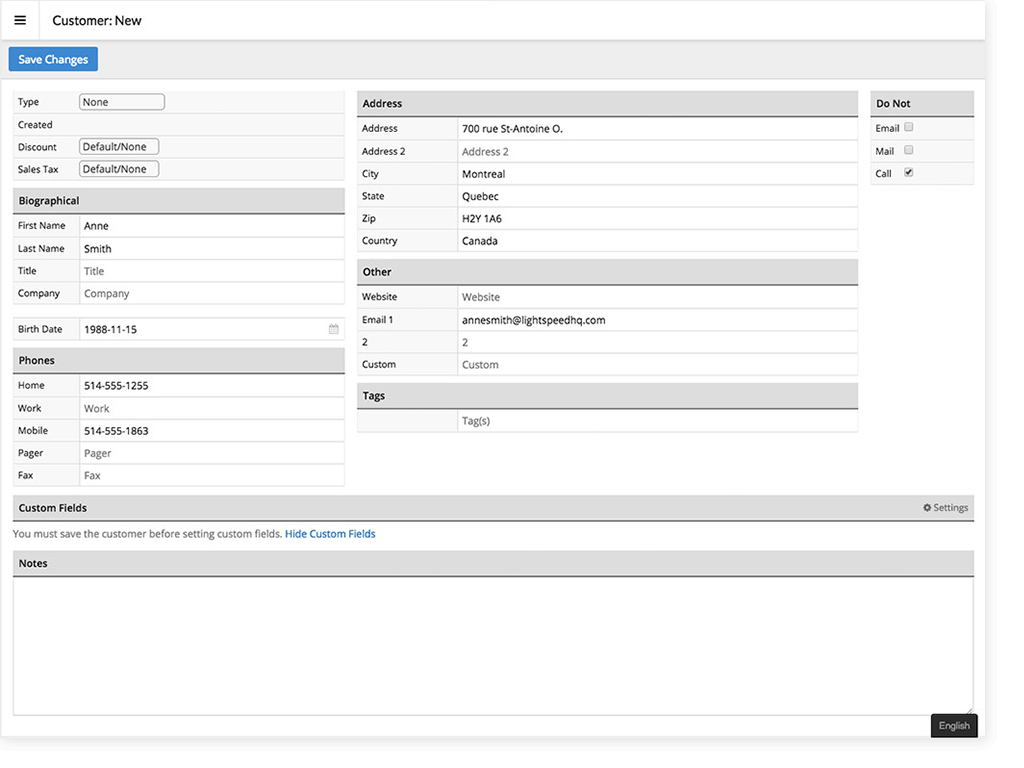Click the Address 2 input field

pyautogui.click(x=658, y=152)
